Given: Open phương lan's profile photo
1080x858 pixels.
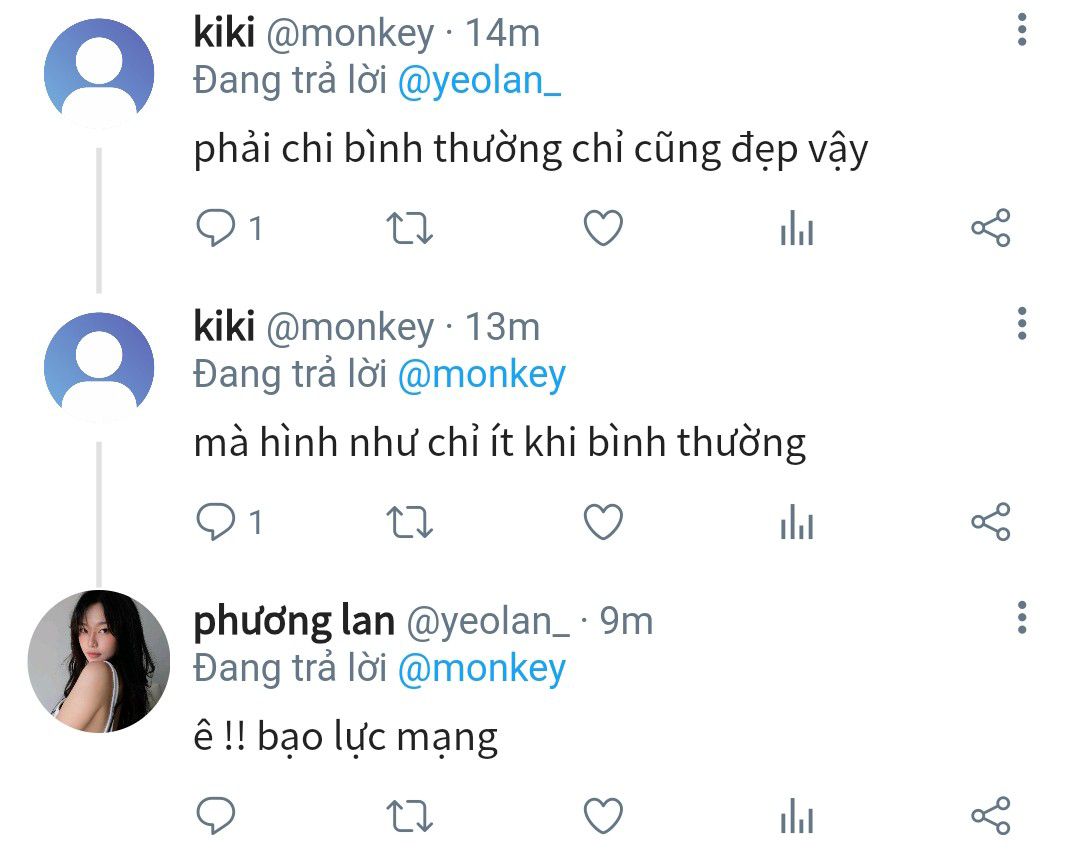Looking at the screenshot, I should pos(98,661).
